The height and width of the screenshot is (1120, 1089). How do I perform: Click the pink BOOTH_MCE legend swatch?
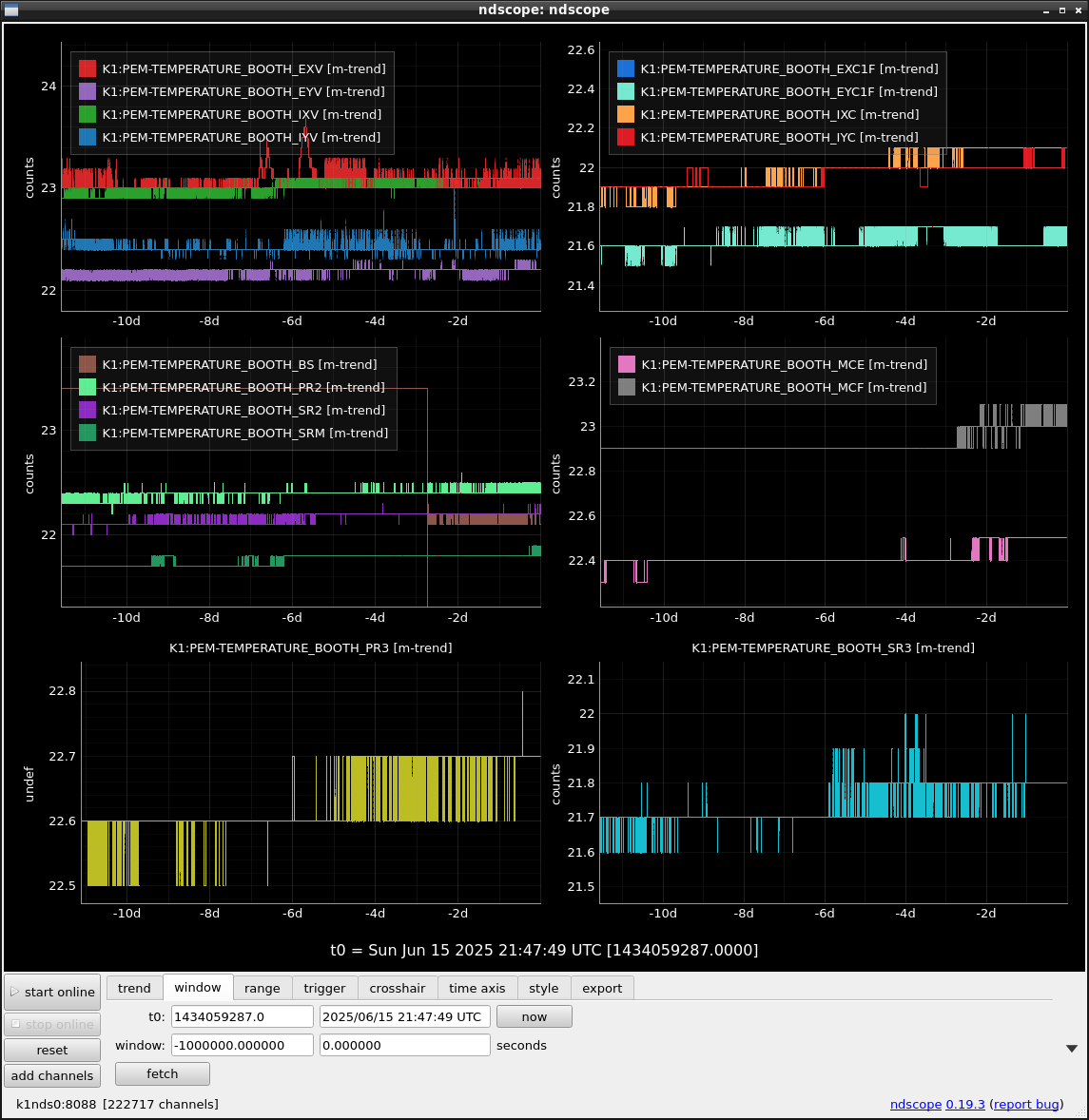tap(627, 364)
